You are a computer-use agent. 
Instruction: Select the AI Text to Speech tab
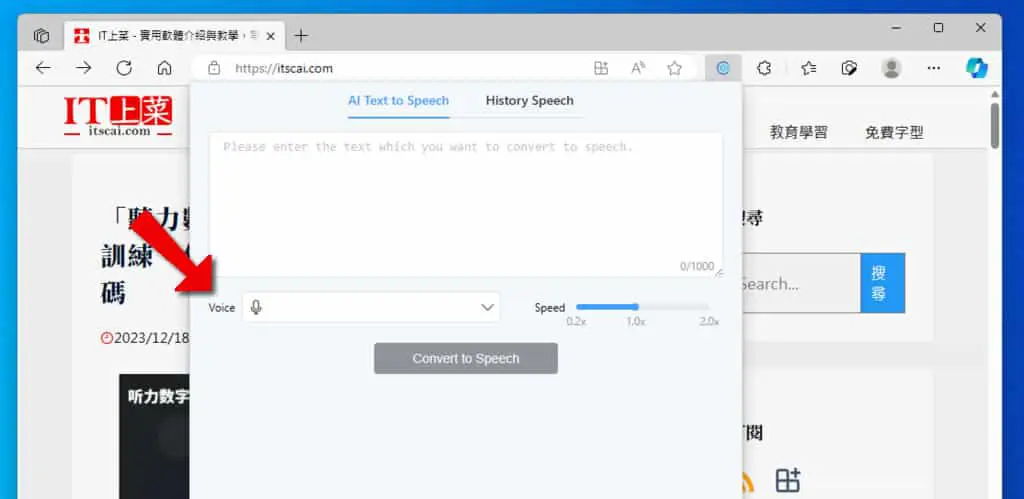(x=398, y=101)
